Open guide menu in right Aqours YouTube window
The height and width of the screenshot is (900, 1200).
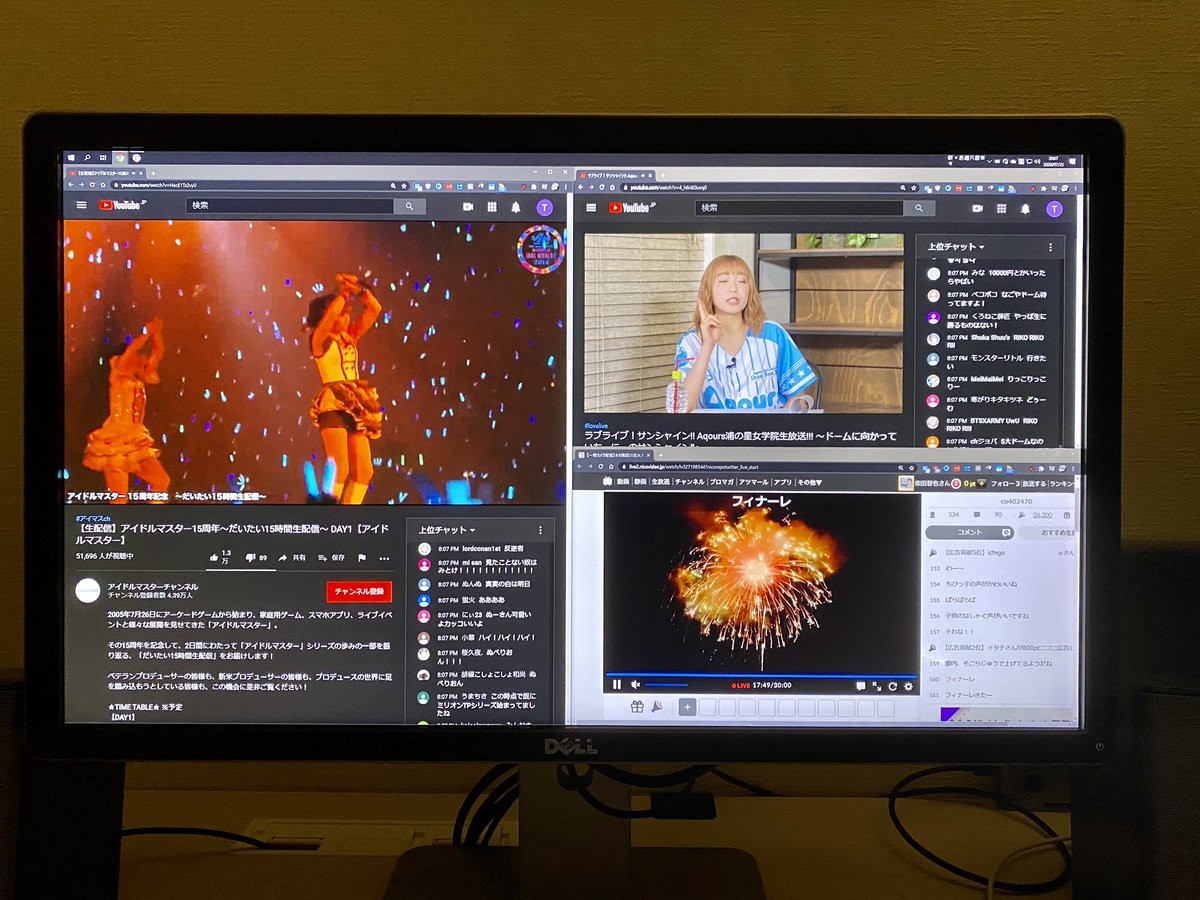(x=591, y=208)
